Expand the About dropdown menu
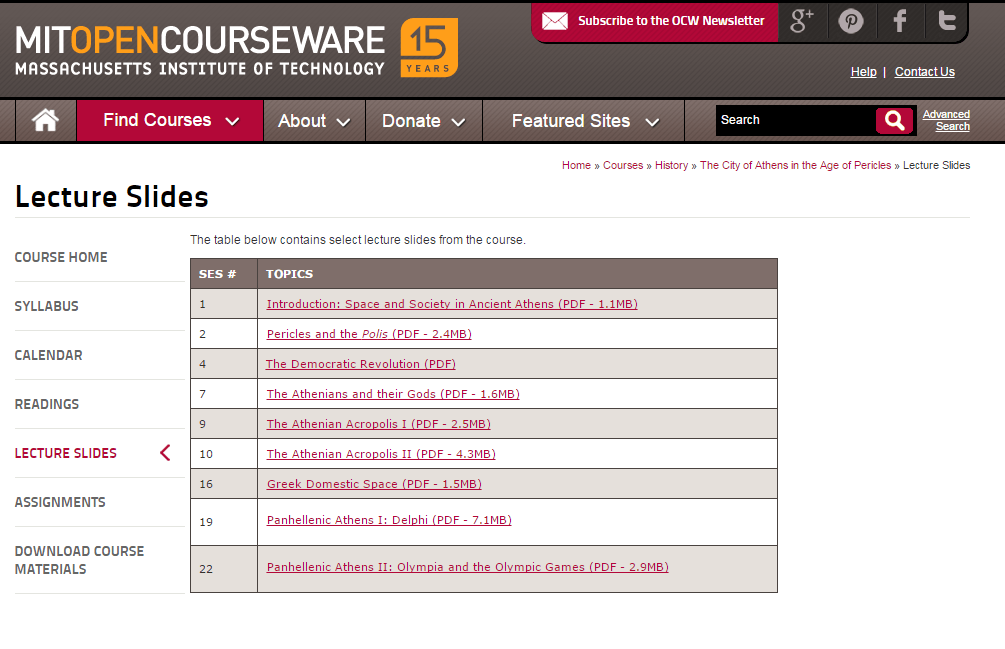This screenshot has width=1005, height=649. [x=313, y=121]
